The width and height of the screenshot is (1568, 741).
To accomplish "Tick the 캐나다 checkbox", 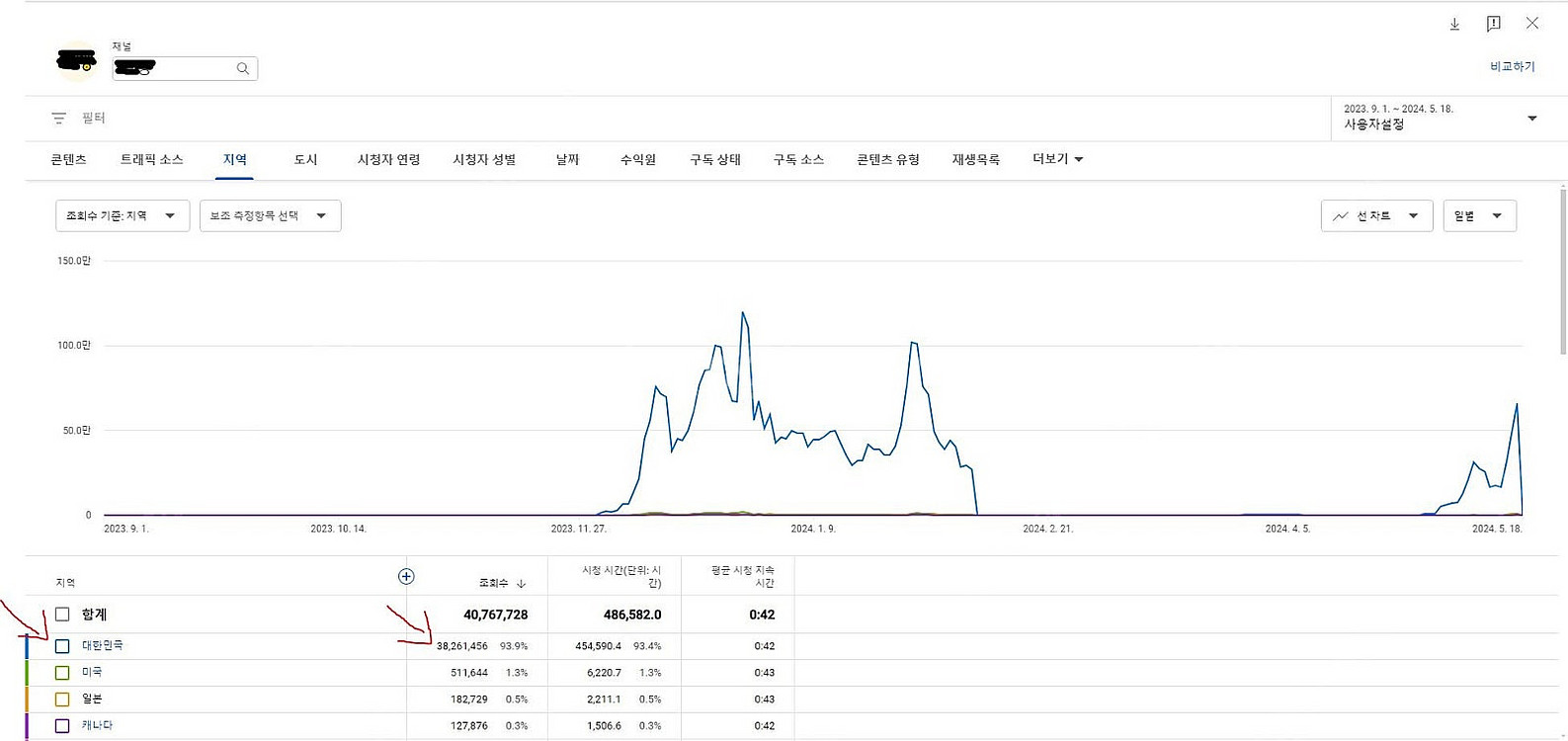I will (62, 726).
